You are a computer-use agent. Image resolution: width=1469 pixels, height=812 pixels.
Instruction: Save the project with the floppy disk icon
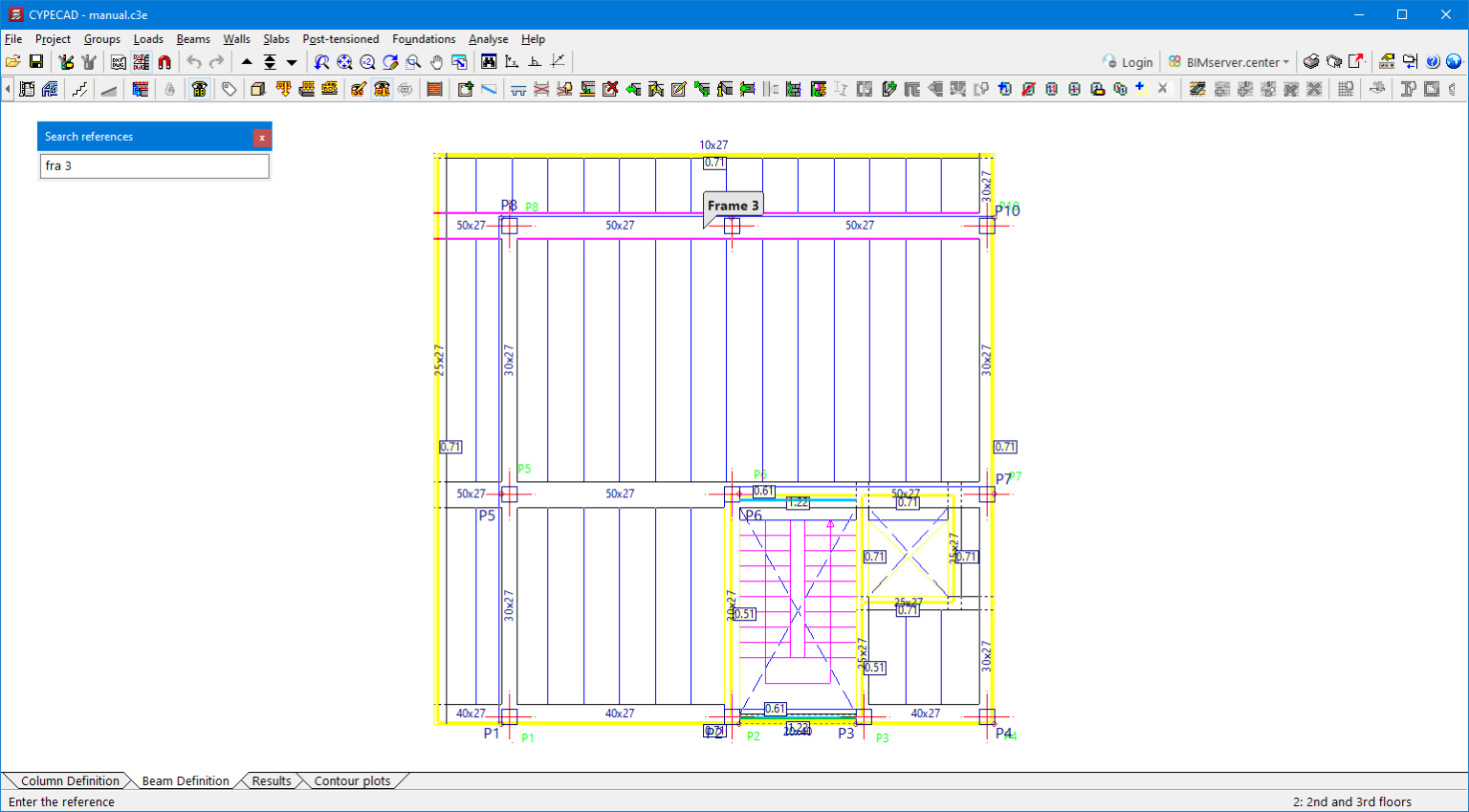(x=36, y=62)
